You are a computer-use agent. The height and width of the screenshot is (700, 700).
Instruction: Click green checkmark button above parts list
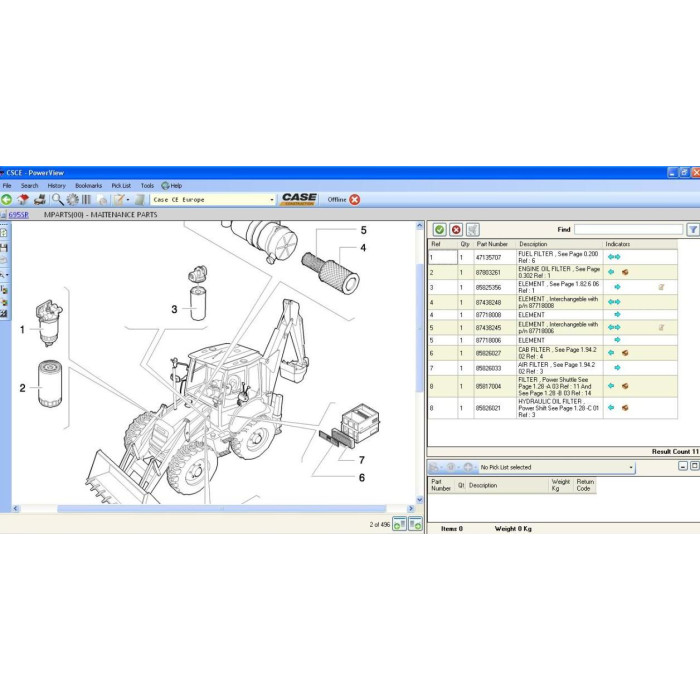(439, 229)
